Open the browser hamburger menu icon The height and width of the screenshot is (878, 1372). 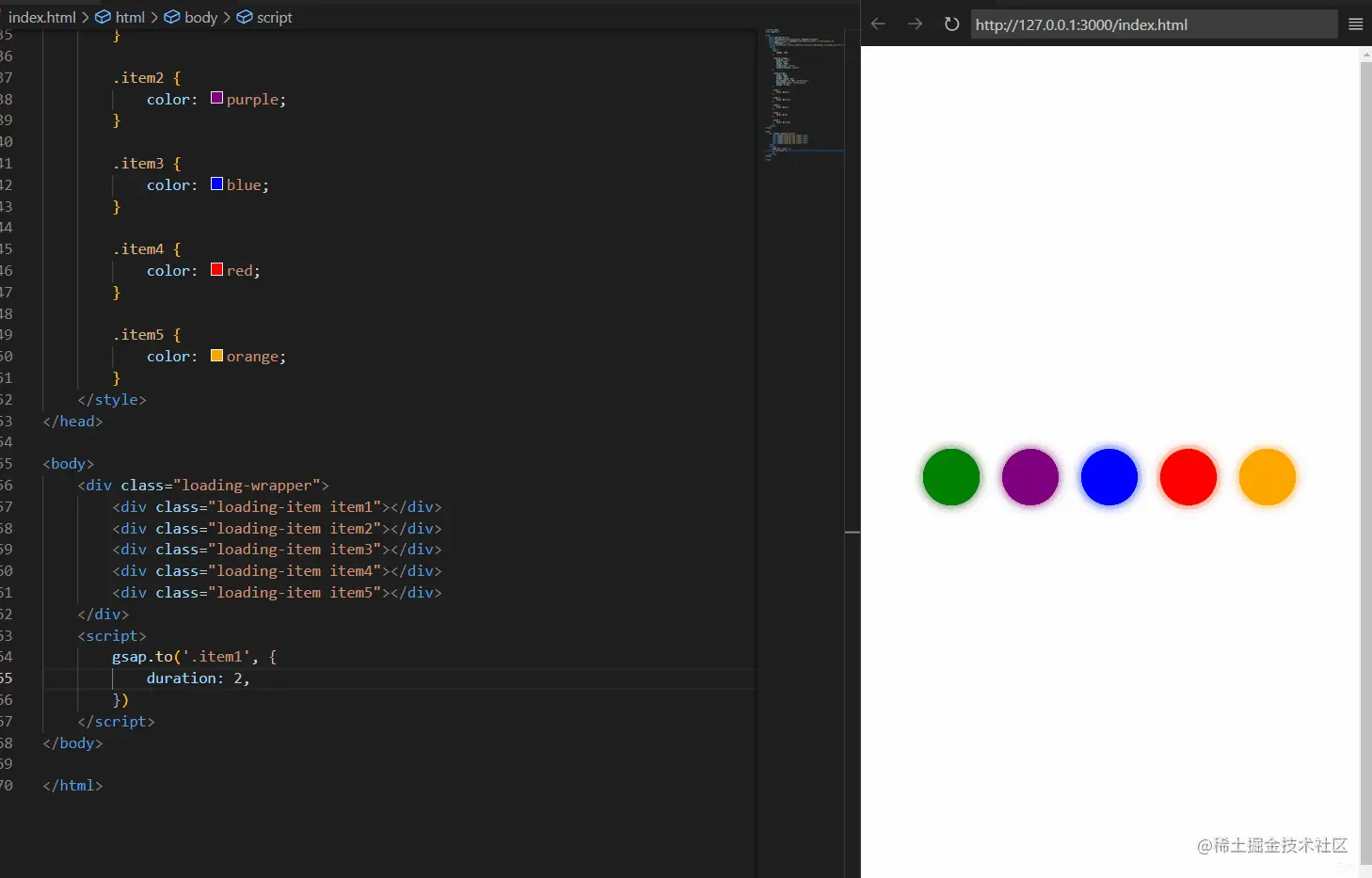click(x=1356, y=24)
